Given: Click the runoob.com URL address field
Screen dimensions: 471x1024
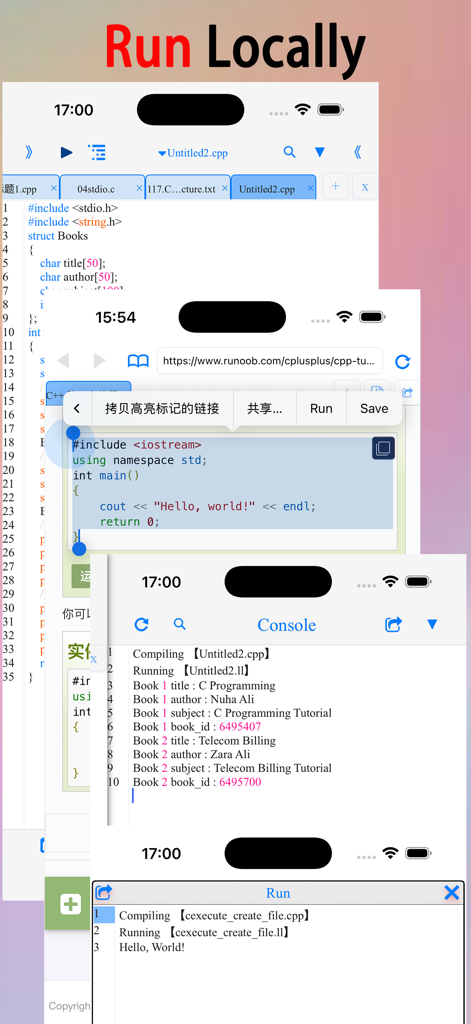Looking at the screenshot, I should [x=270, y=360].
